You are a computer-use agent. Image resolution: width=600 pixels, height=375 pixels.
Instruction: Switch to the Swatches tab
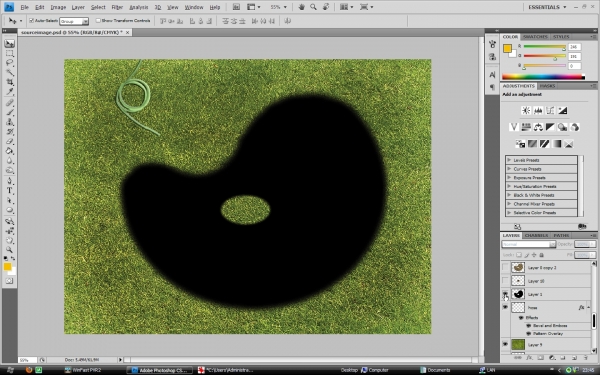click(535, 37)
